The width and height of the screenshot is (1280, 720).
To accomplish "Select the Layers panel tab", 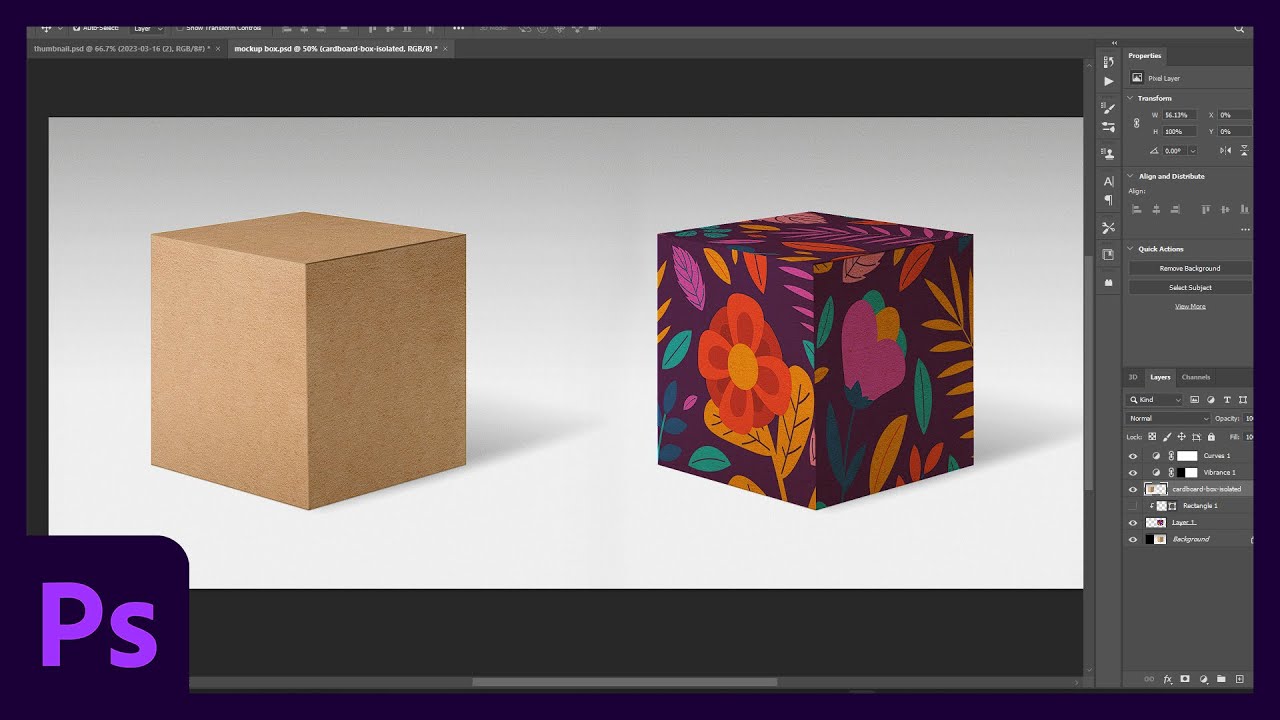I will pyautogui.click(x=1160, y=377).
